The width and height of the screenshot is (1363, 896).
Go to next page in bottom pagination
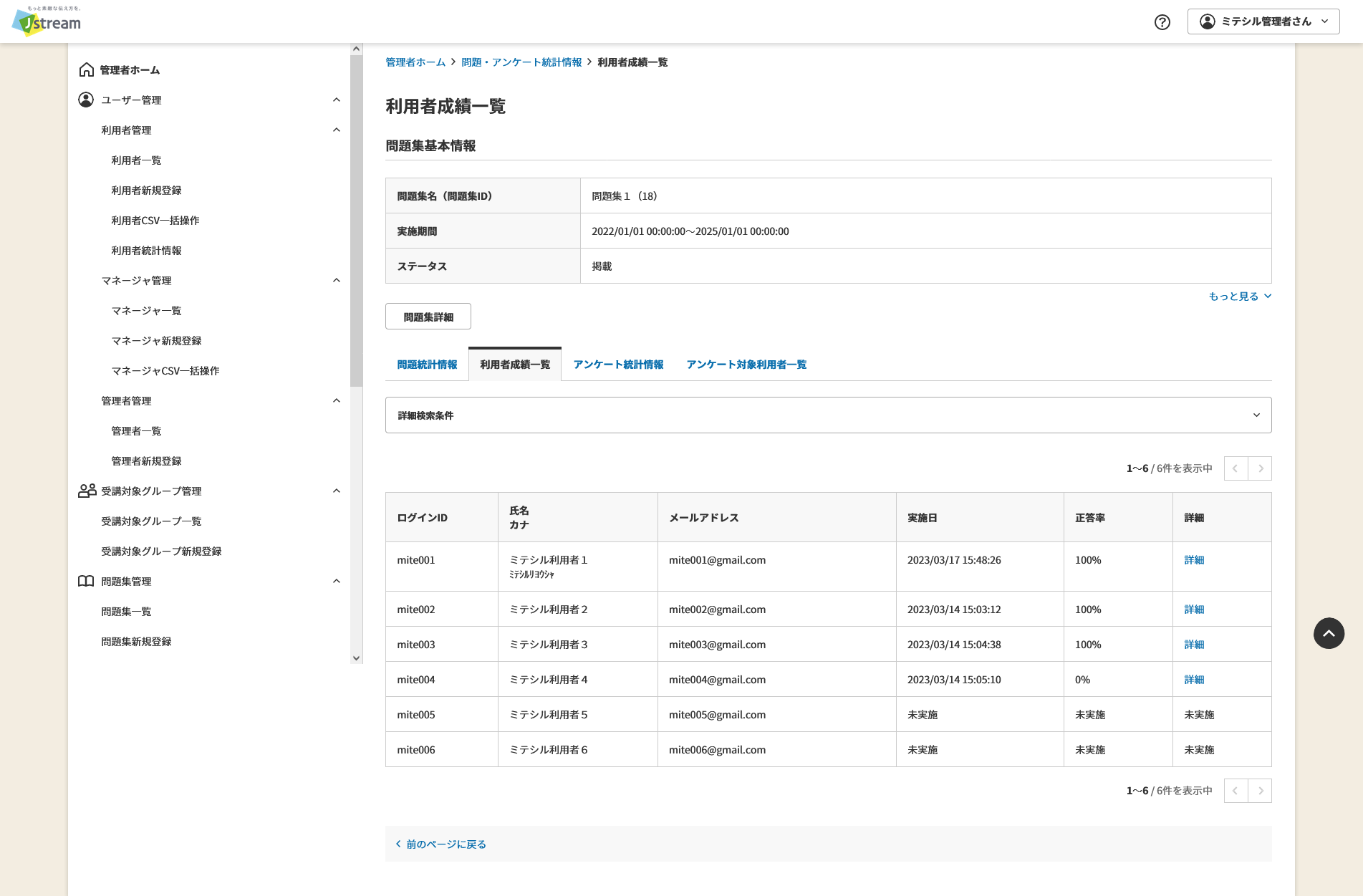pyautogui.click(x=1260, y=791)
